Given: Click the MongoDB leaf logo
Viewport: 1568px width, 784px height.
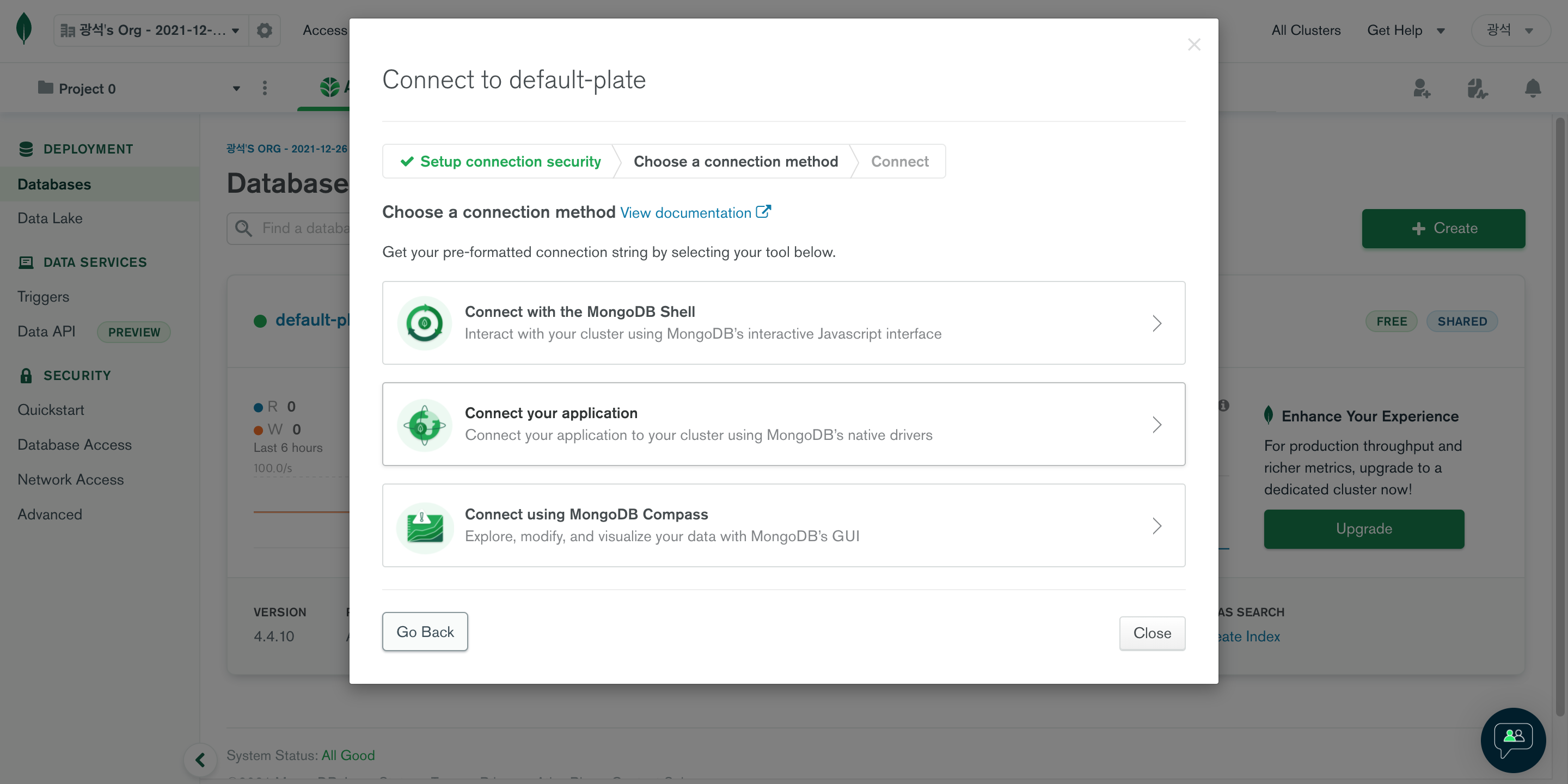Looking at the screenshot, I should [24, 29].
